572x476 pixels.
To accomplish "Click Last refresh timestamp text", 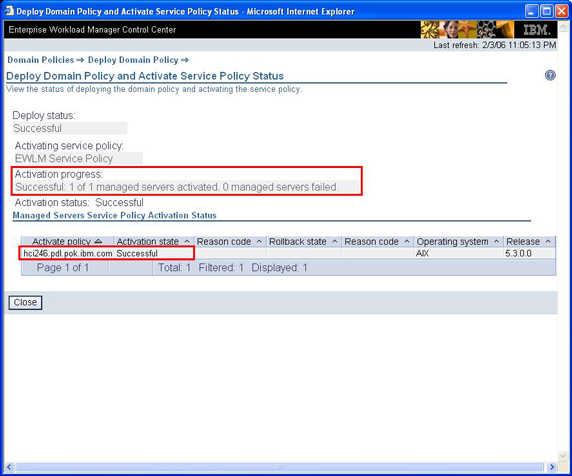I will tap(495, 45).
